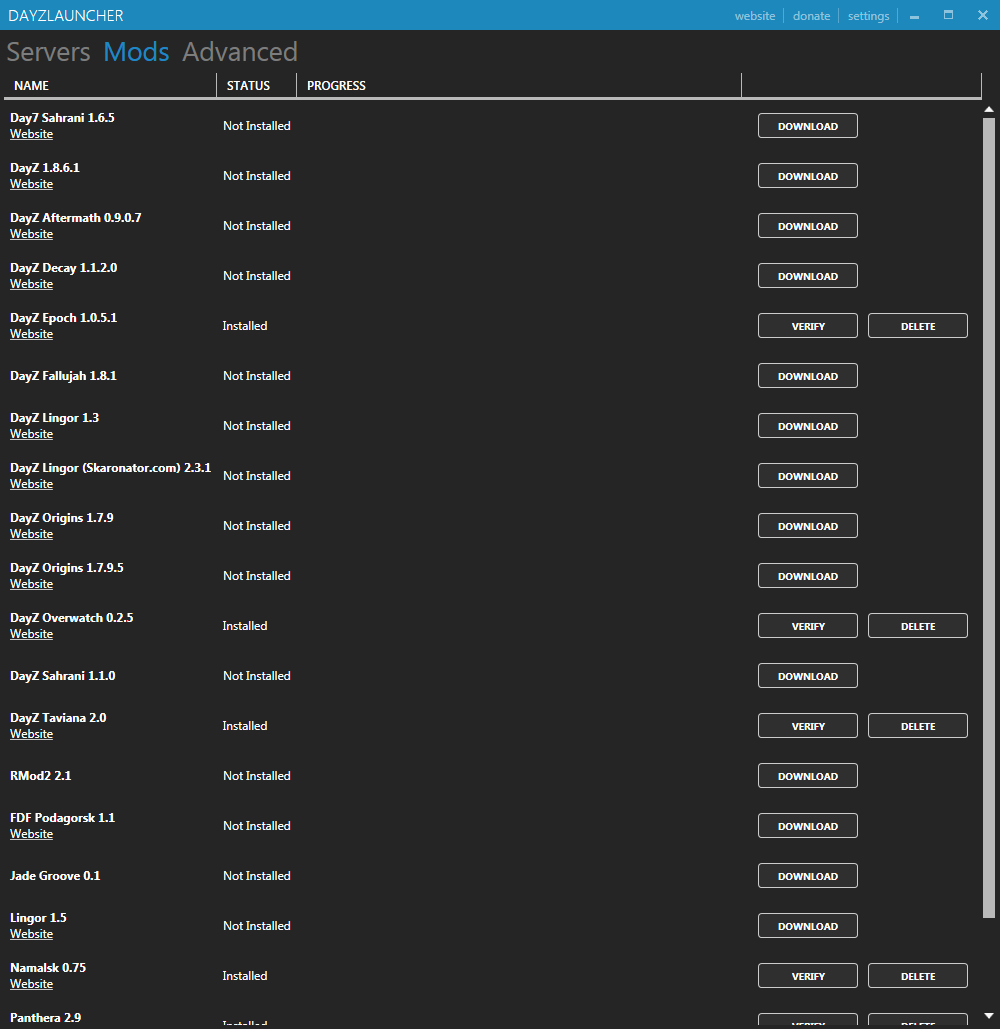Image resolution: width=1000 pixels, height=1029 pixels.
Task: Visit the DayZ Decay Website link
Action: (31, 284)
